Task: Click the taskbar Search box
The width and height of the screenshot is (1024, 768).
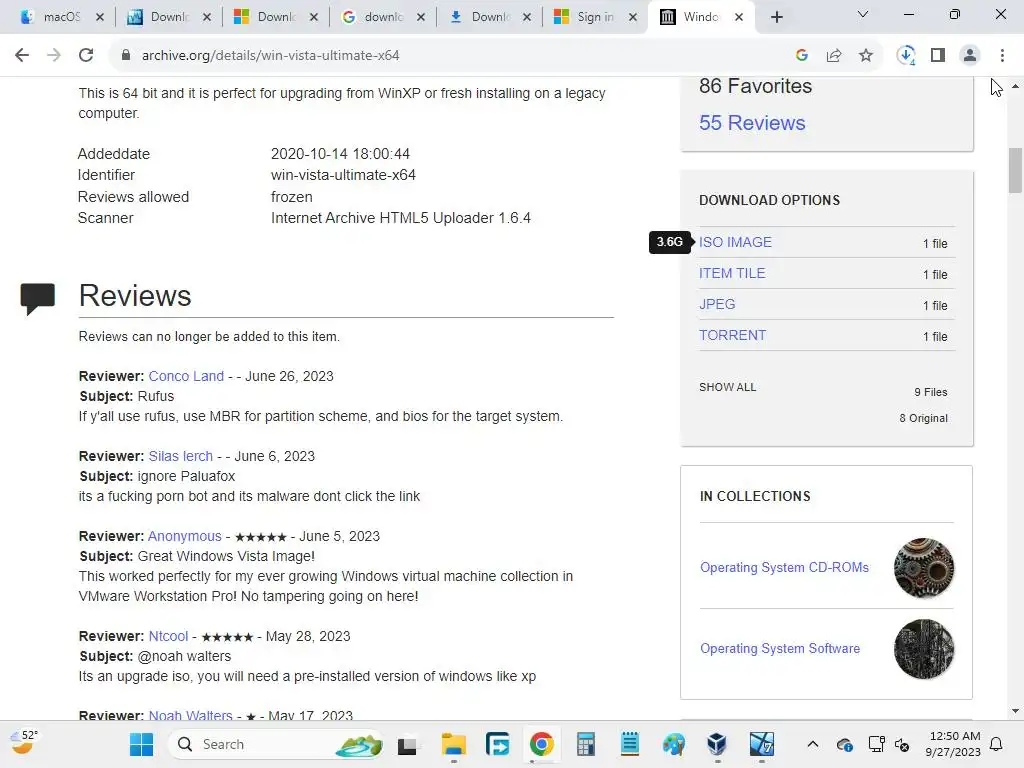Action: tap(276, 744)
